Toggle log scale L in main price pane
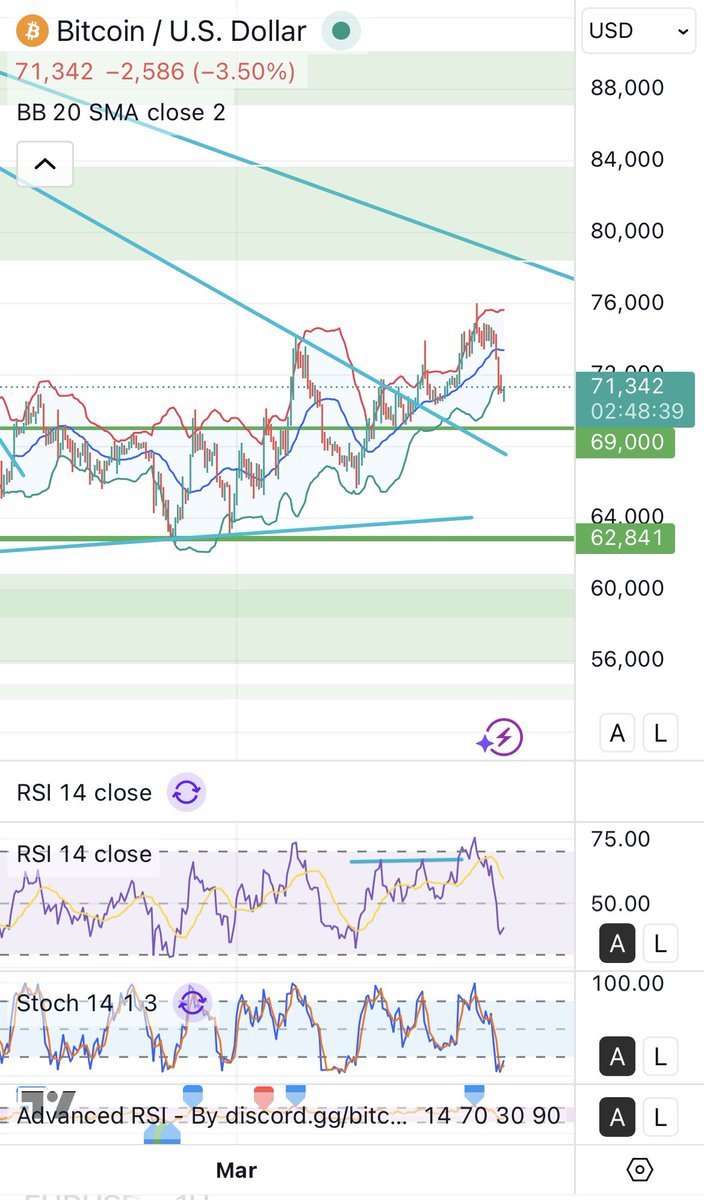Image resolution: width=704 pixels, height=1200 pixels. click(660, 733)
